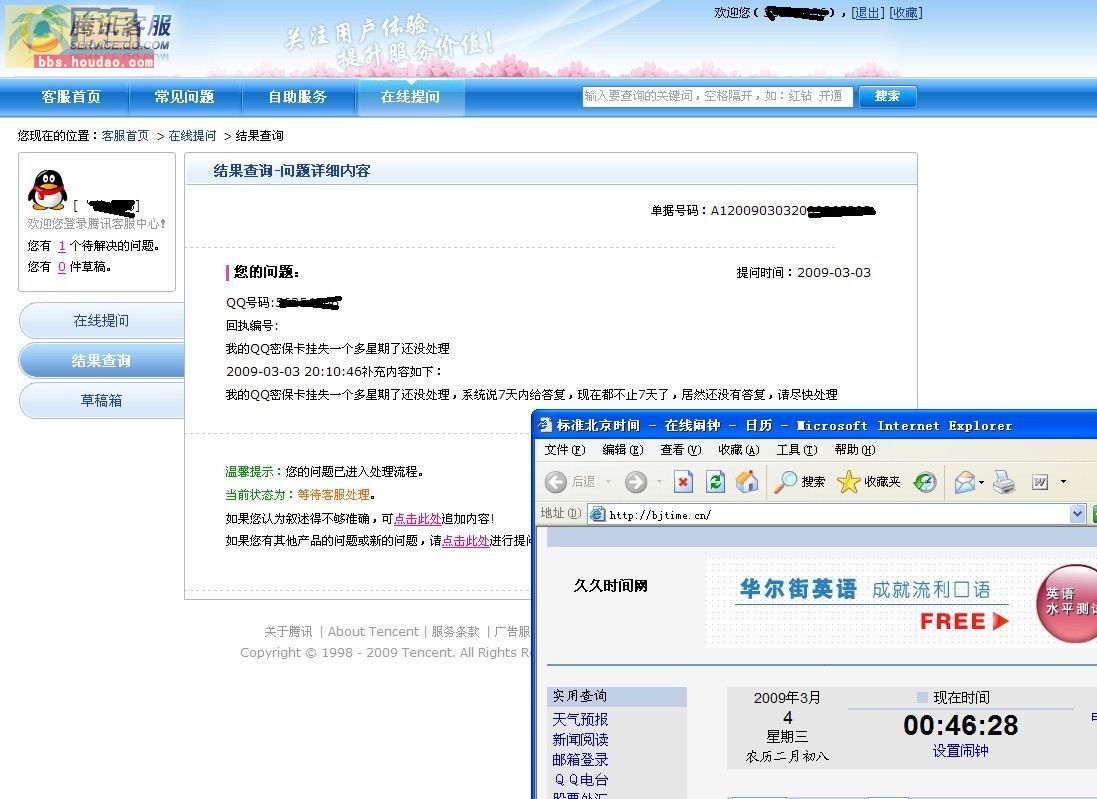Open the 查看(V) menu in Internet Explorer
1097x799 pixels.
(x=681, y=450)
